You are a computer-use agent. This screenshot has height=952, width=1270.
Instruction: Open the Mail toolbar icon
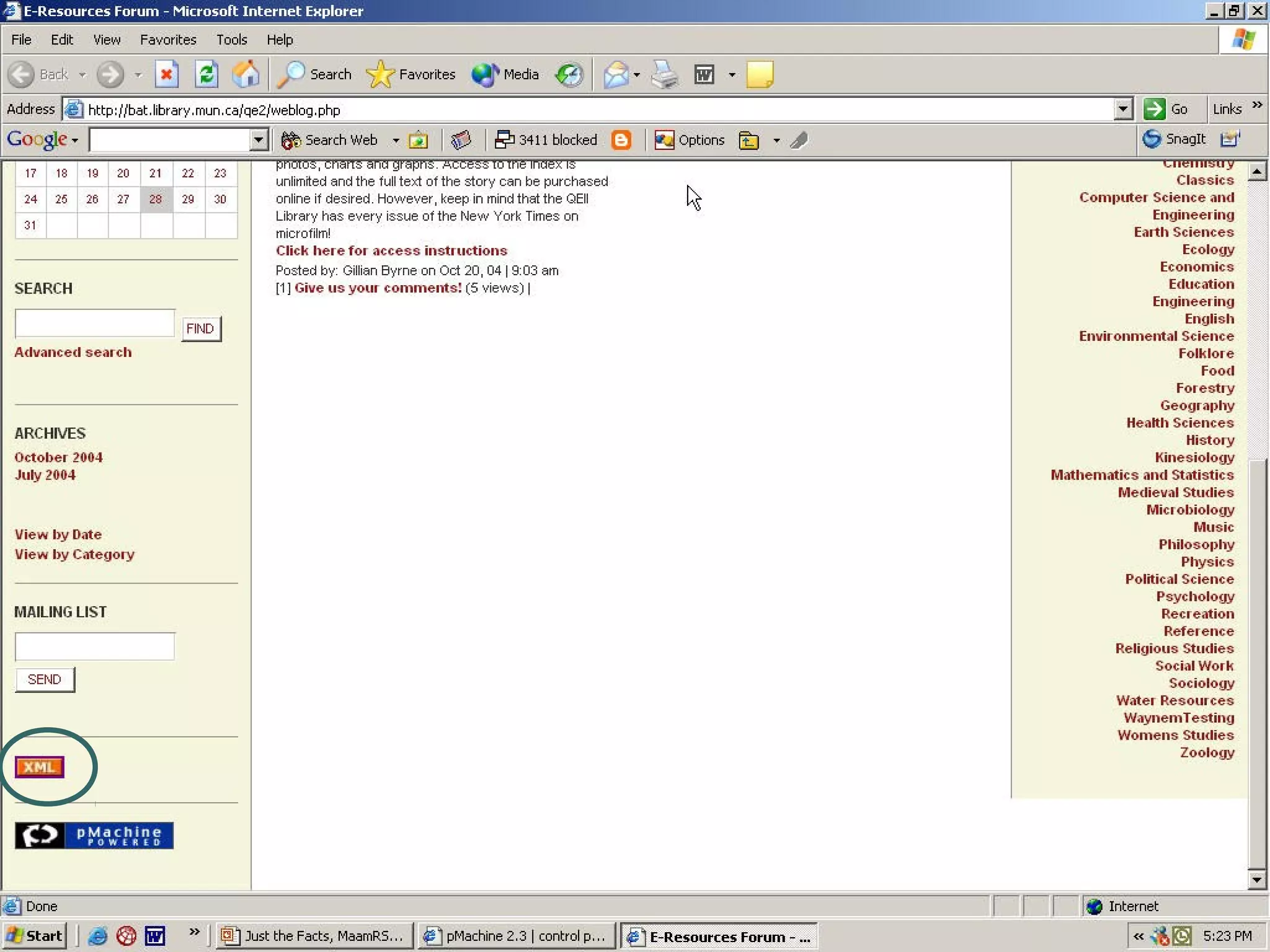[x=616, y=75]
